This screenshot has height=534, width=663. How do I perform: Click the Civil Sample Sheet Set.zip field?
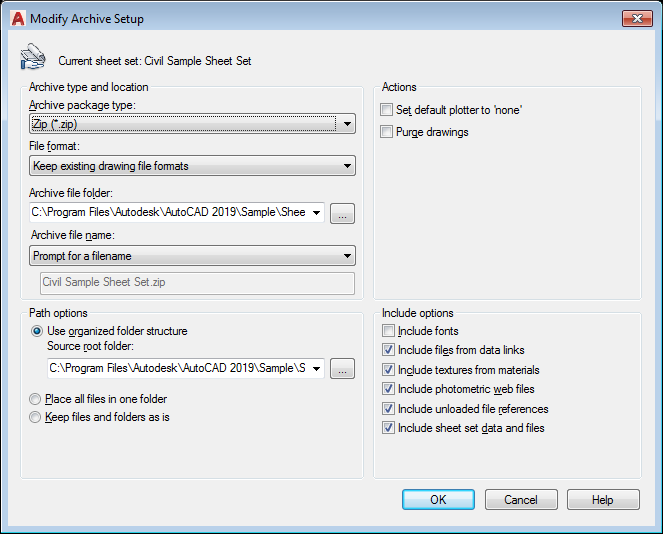pyautogui.click(x=196, y=283)
